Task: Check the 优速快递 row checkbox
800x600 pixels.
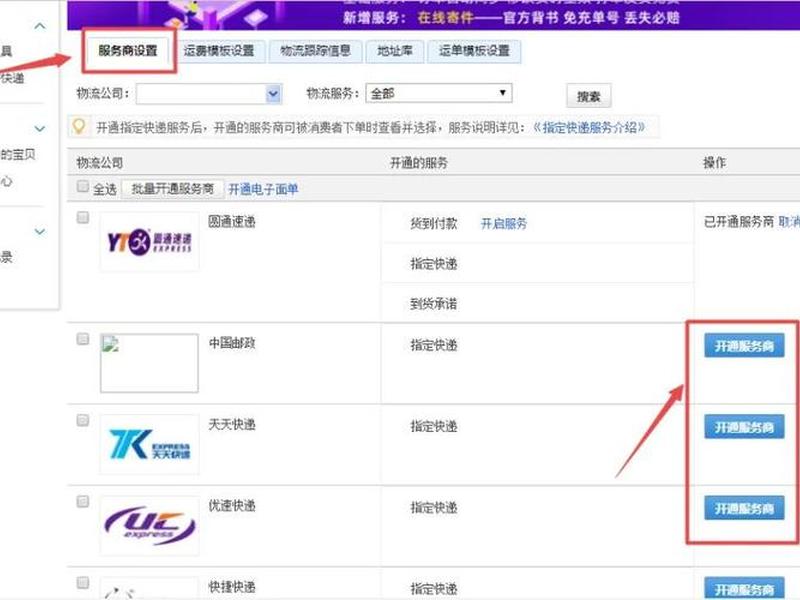Action: [83, 502]
